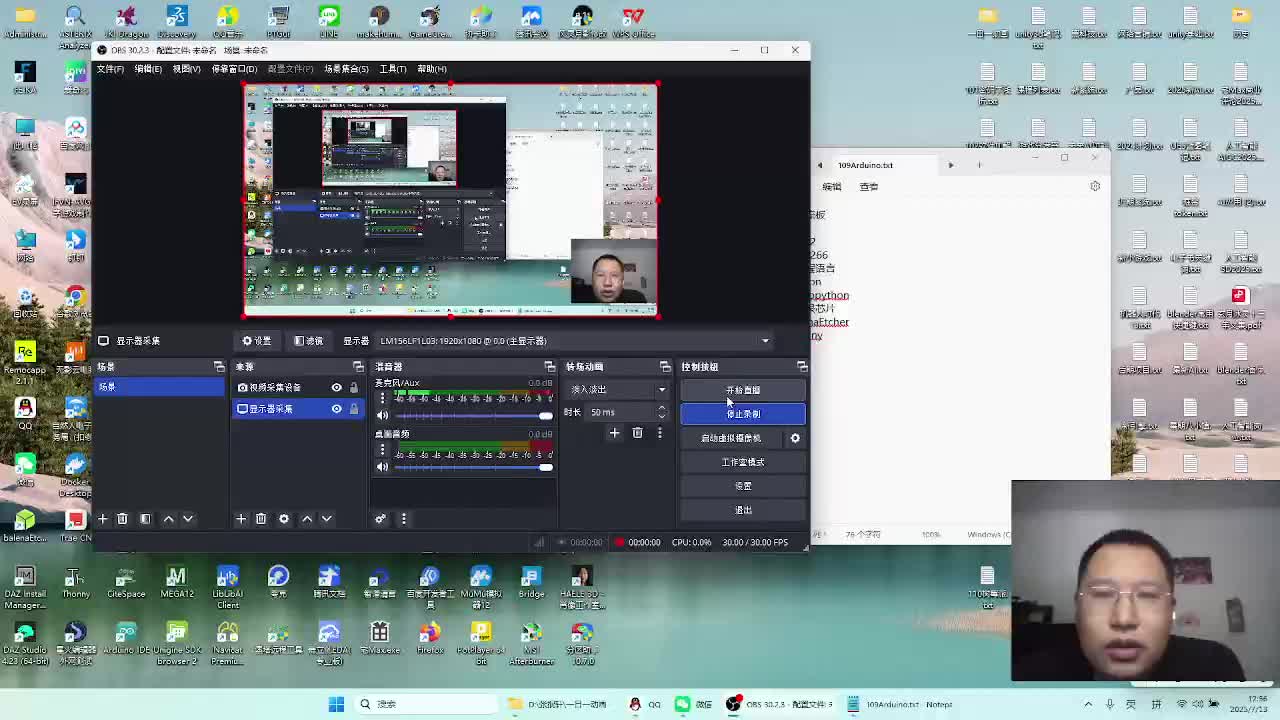Click the Exit button in controls
This screenshot has width=1280, height=720.
click(743, 510)
